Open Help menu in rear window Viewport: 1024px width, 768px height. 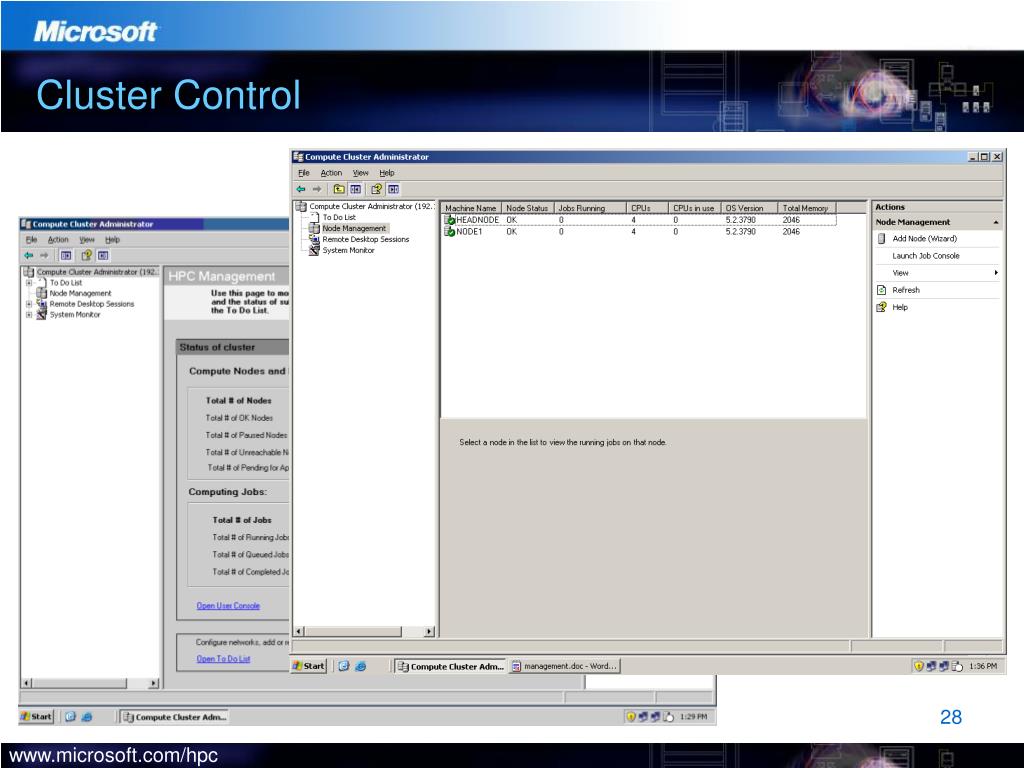[112, 240]
